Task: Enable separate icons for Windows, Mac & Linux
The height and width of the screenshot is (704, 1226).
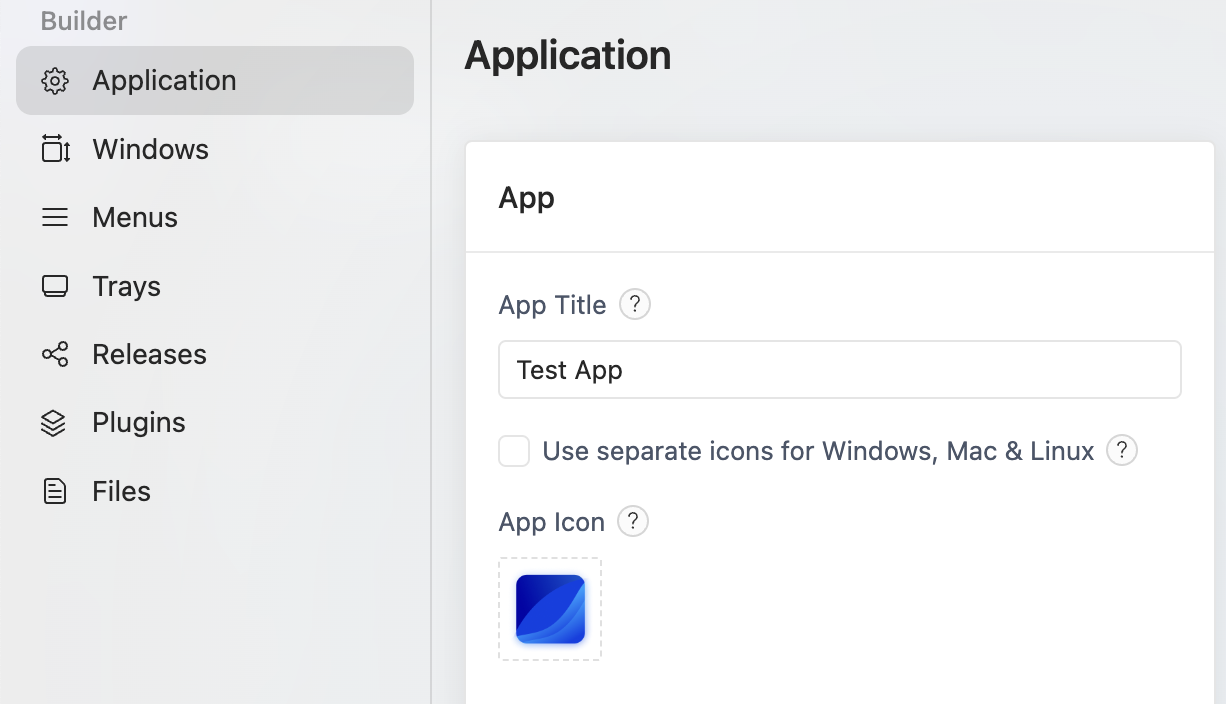Action: pyautogui.click(x=513, y=451)
